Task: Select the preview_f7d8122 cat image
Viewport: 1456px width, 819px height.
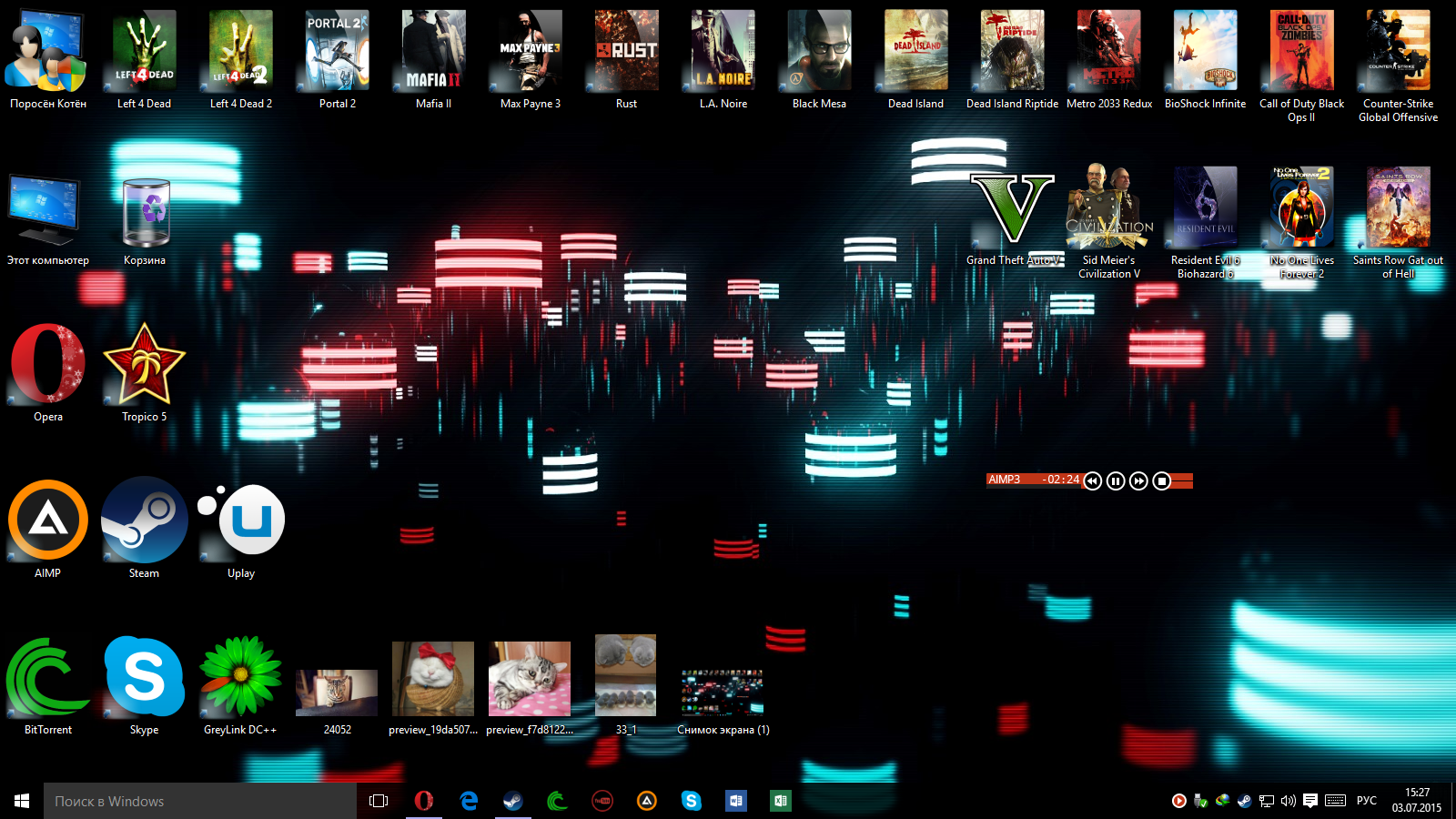Action: pyautogui.click(x=530, y=679)
